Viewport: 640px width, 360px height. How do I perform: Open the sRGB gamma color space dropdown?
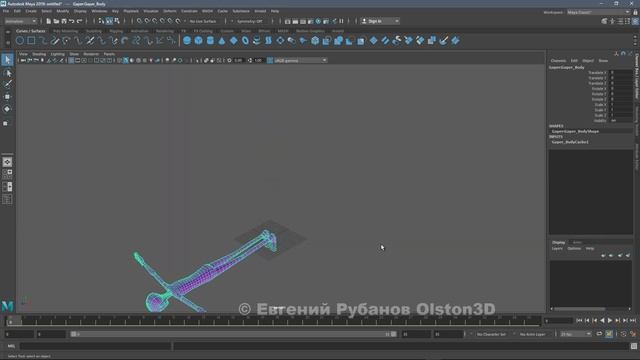coord(300,60)
